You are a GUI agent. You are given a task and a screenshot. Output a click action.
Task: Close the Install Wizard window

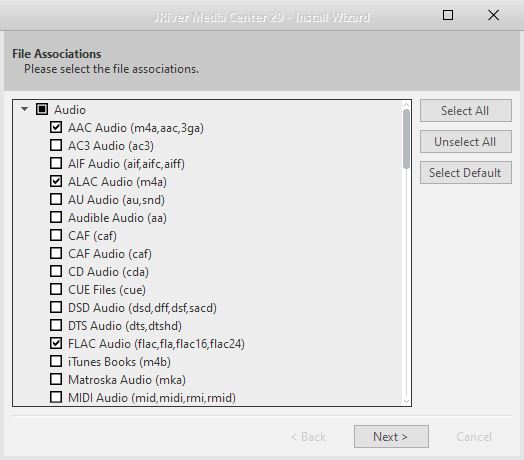tap(493, 15)
